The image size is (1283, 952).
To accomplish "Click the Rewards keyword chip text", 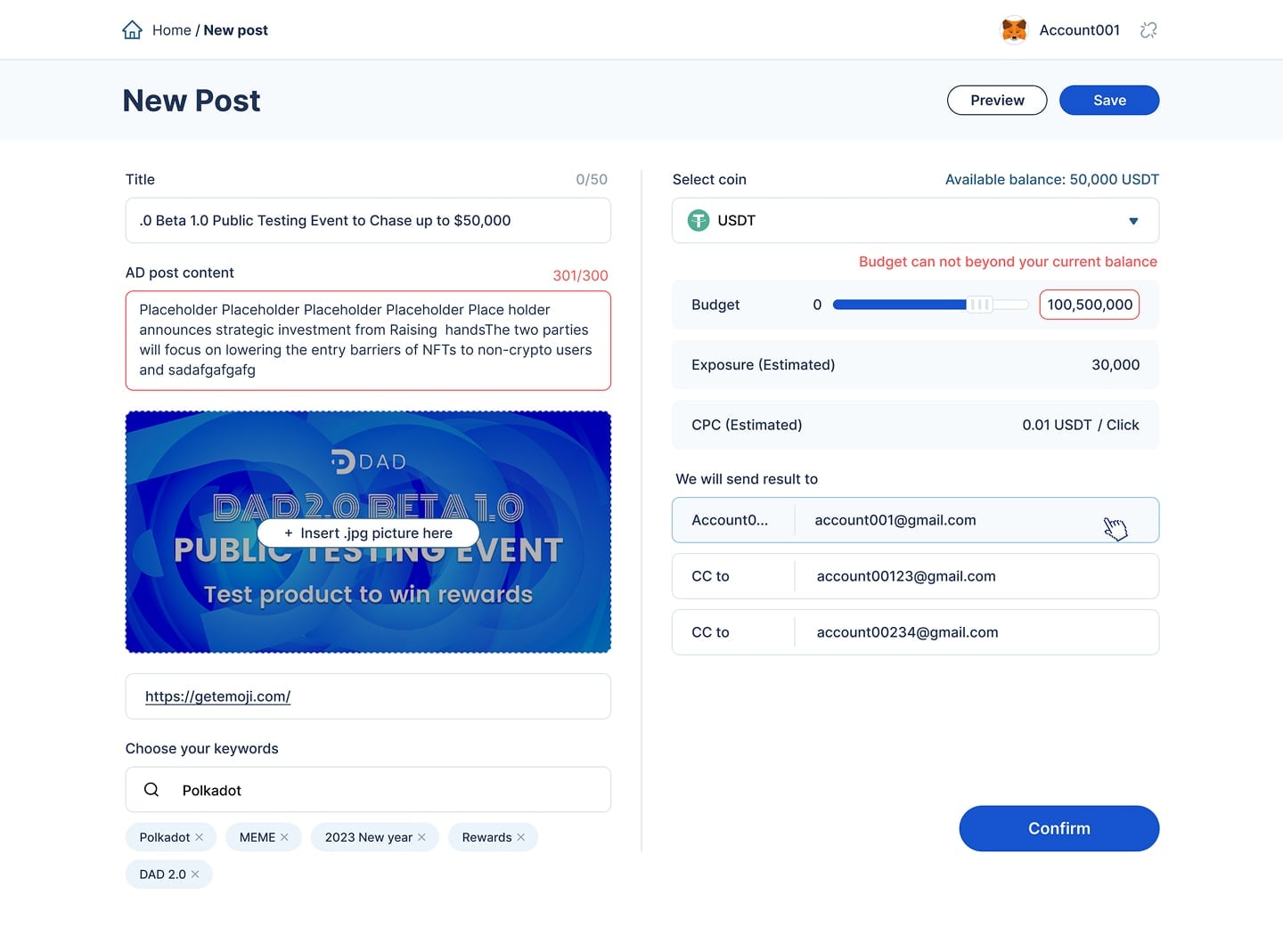I will (486, 837).
